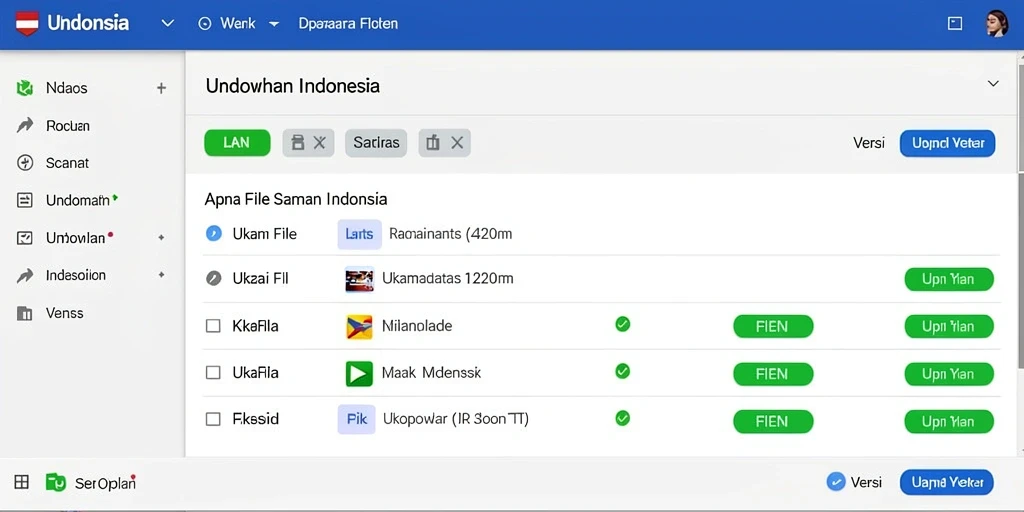Click the Undomatn list icon
Screen dimensions: 1024x512
(x=24, y=200)
